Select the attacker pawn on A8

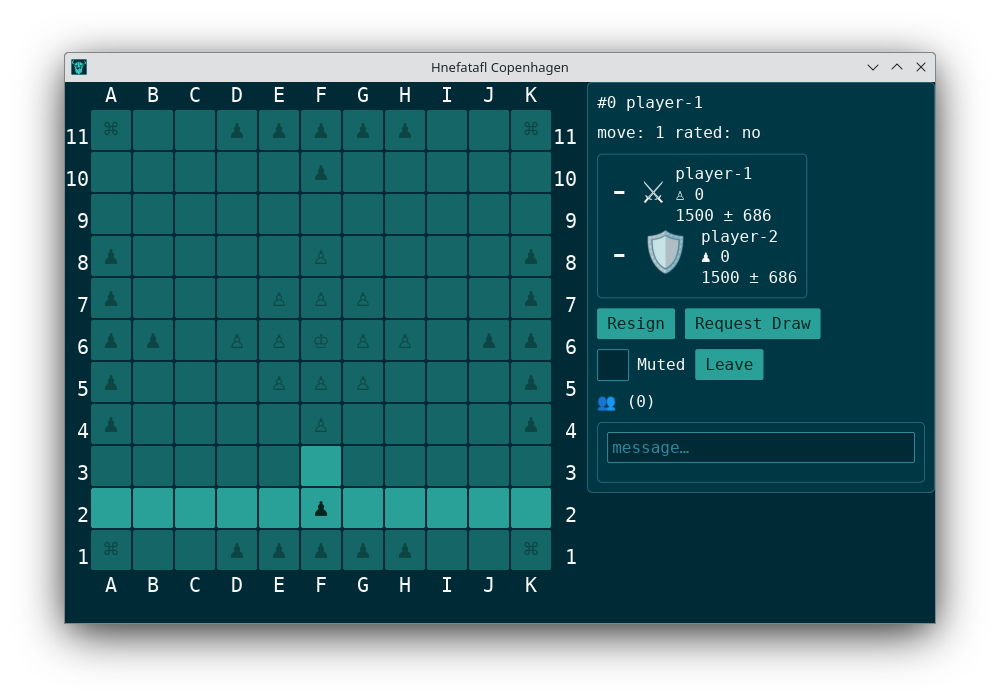click(111, 257)
